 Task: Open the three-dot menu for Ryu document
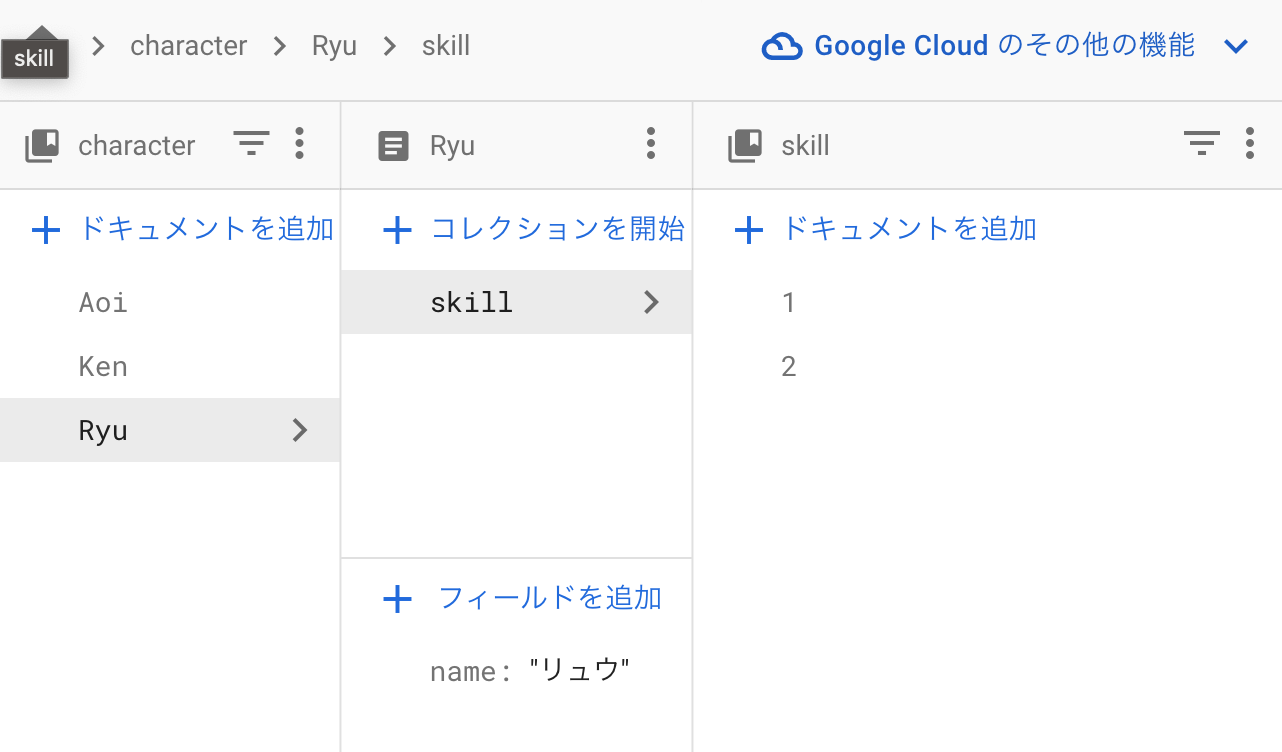[x=651, y=145]
